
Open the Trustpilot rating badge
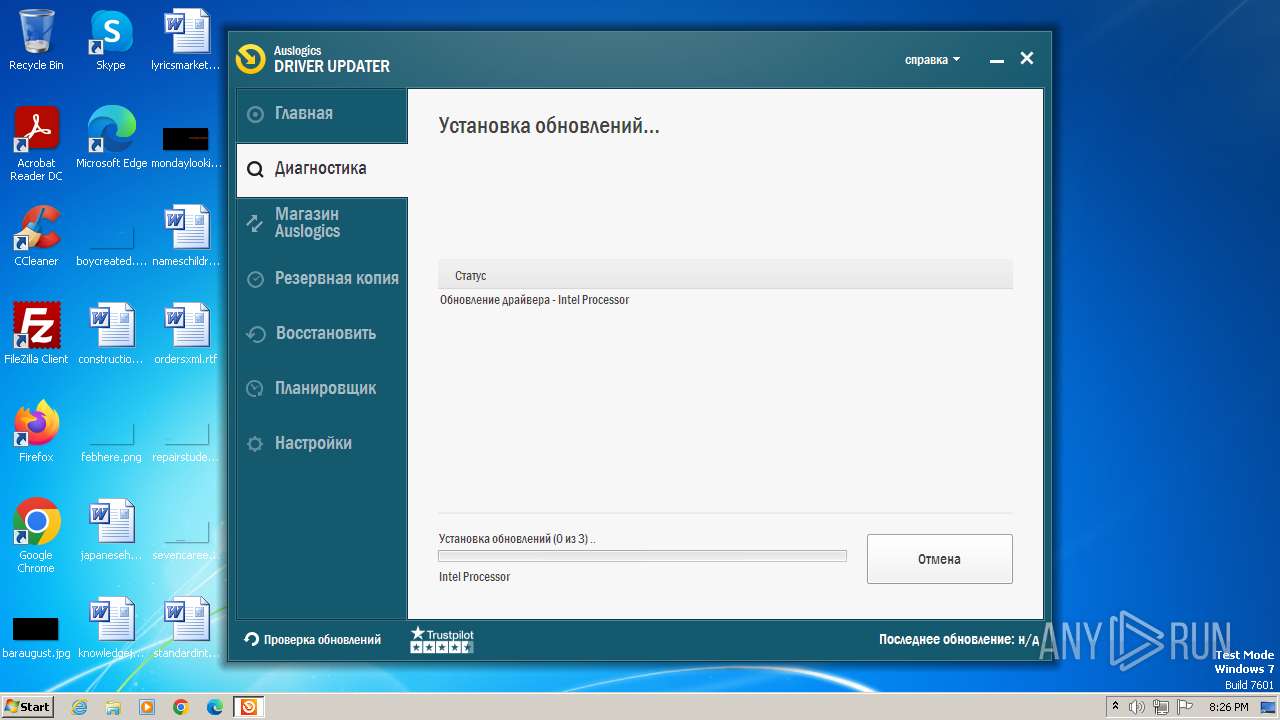[x=441, y=640]
